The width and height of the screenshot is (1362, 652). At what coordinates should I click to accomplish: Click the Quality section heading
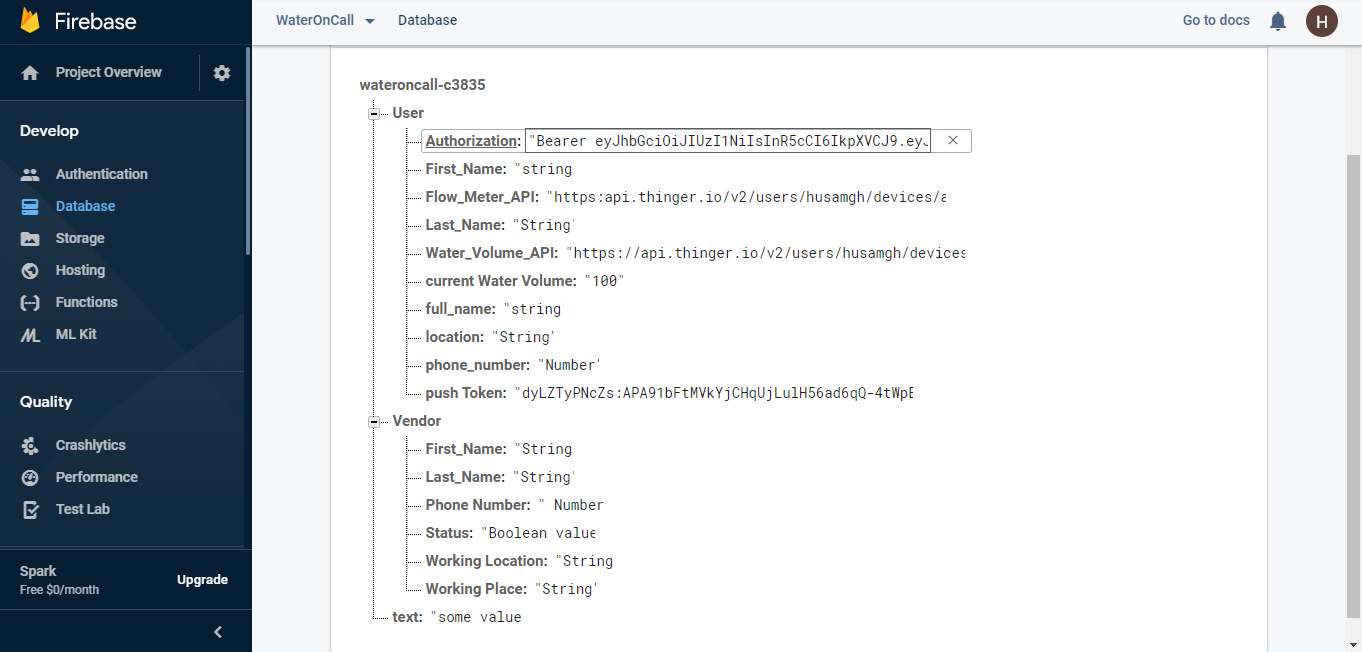click(x=46, y=402)
